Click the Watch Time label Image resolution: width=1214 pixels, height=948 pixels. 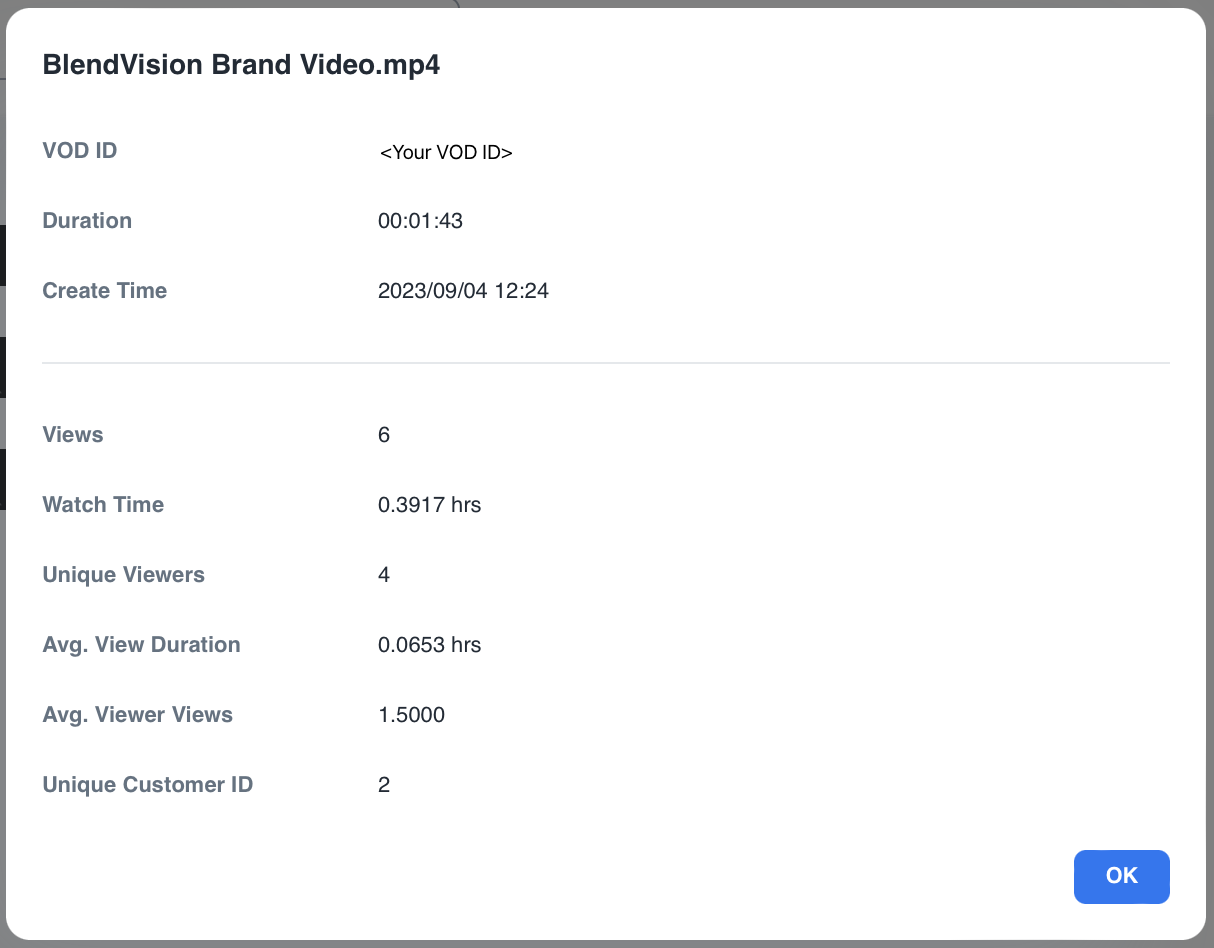(103, 505)
